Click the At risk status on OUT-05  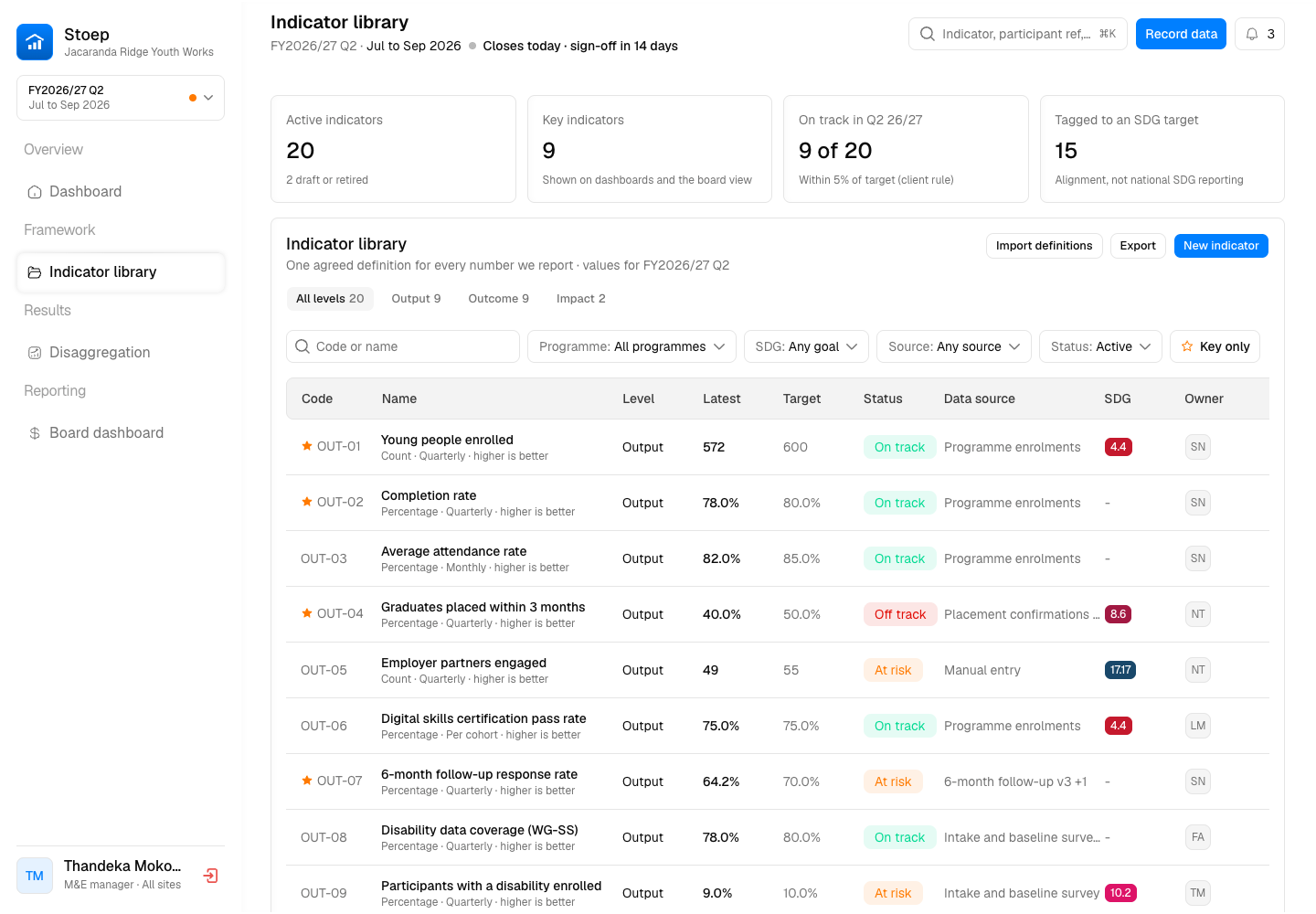[x=893, y=670]
